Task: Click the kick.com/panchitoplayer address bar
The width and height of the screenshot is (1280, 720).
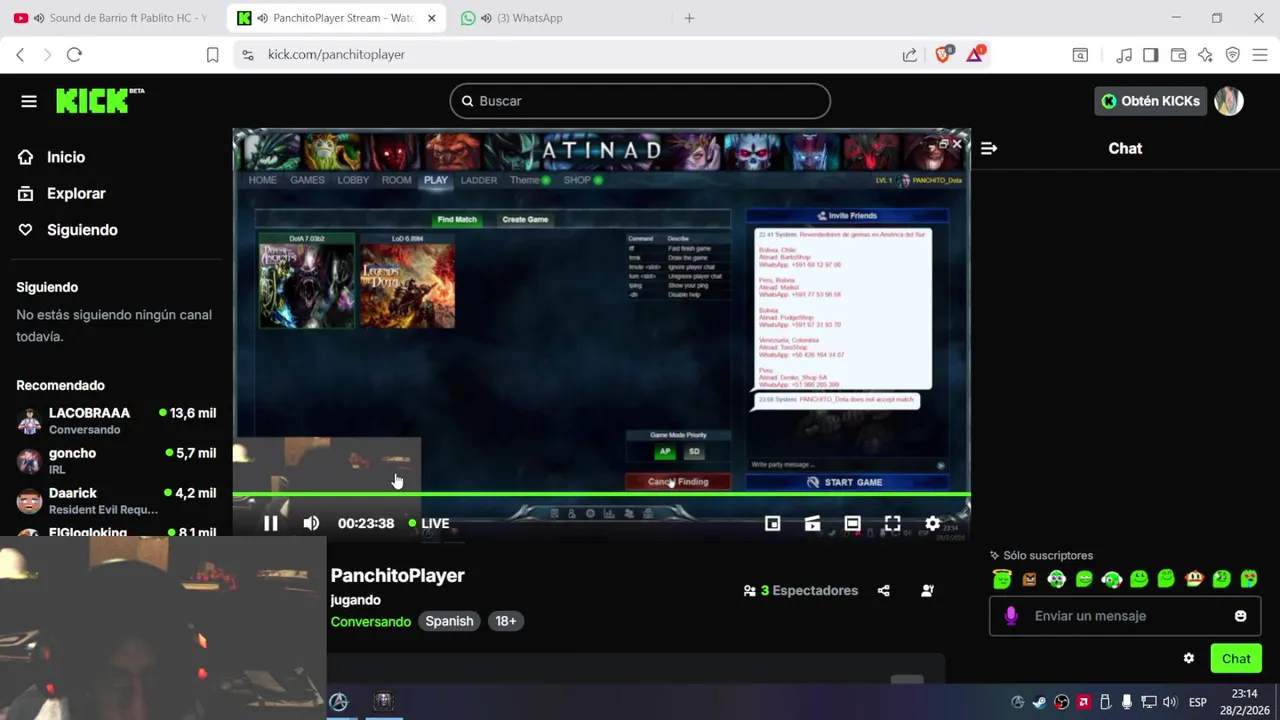Action: [570, 55]
